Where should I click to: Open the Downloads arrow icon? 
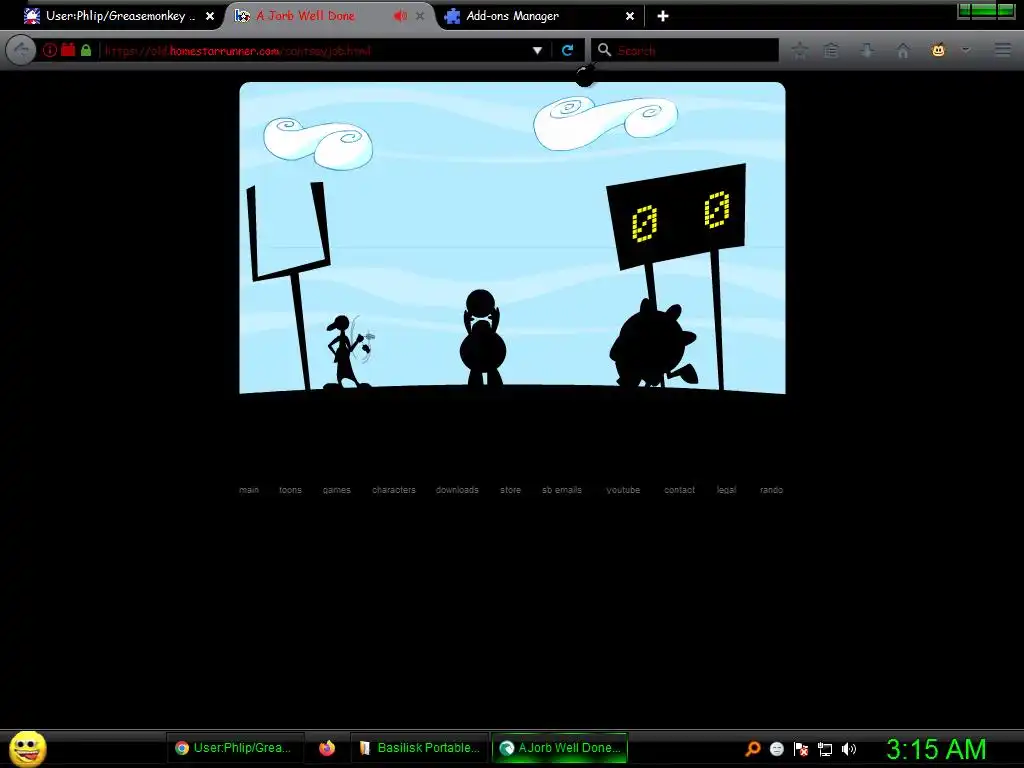(x=867, y=50)
